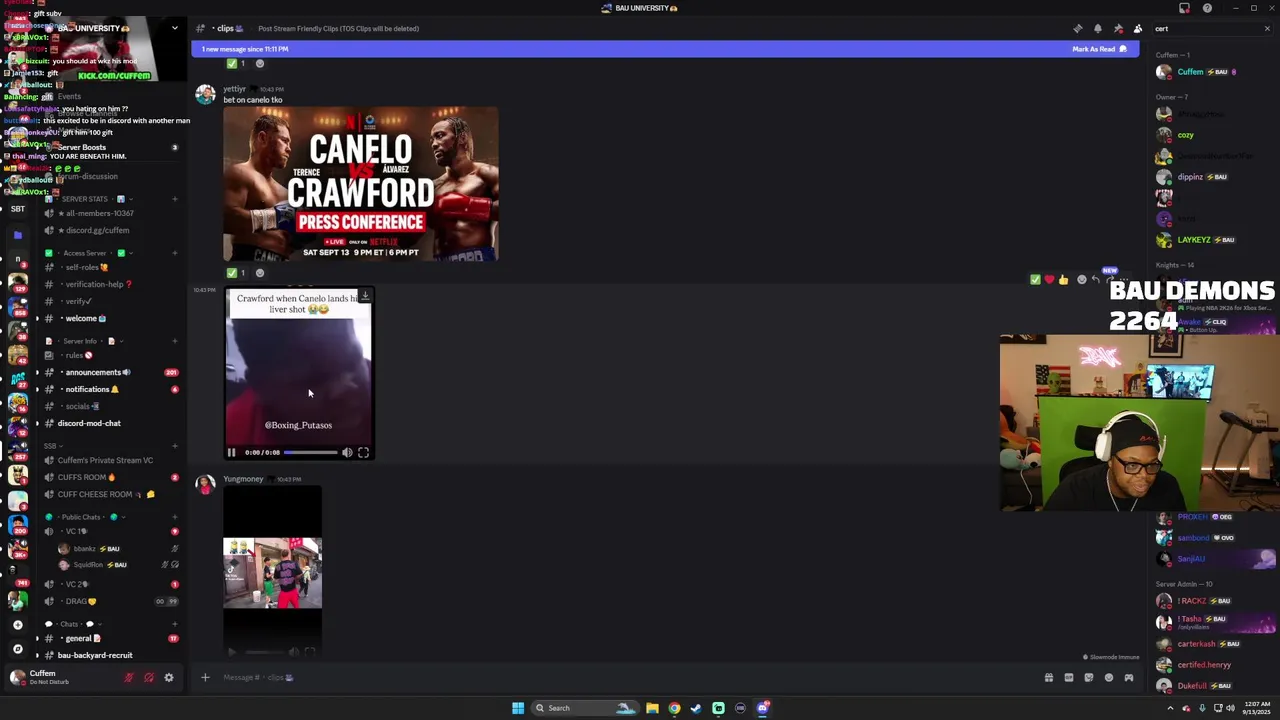Open the '1 new message since 11:11 PM' banner
This screenshot has width=1280, height=720.
[665, 49]
